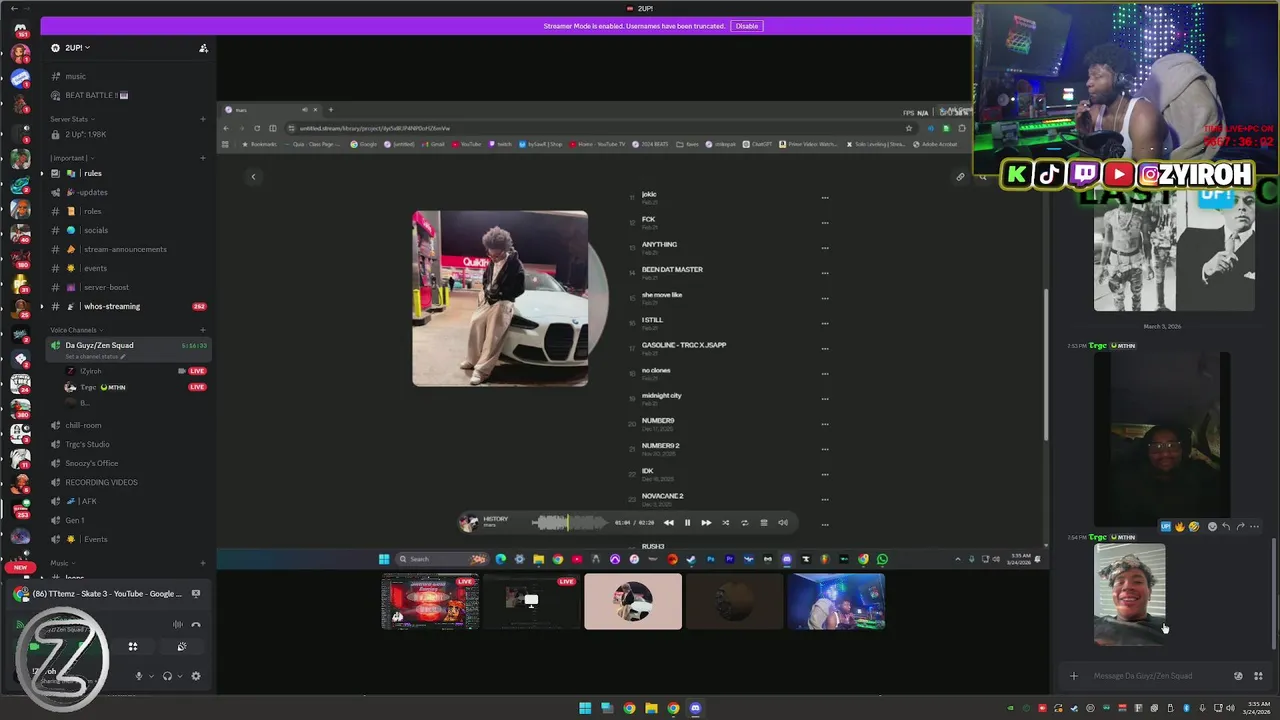
Task: React with the laughing emoji
Action: point(1194,526)
